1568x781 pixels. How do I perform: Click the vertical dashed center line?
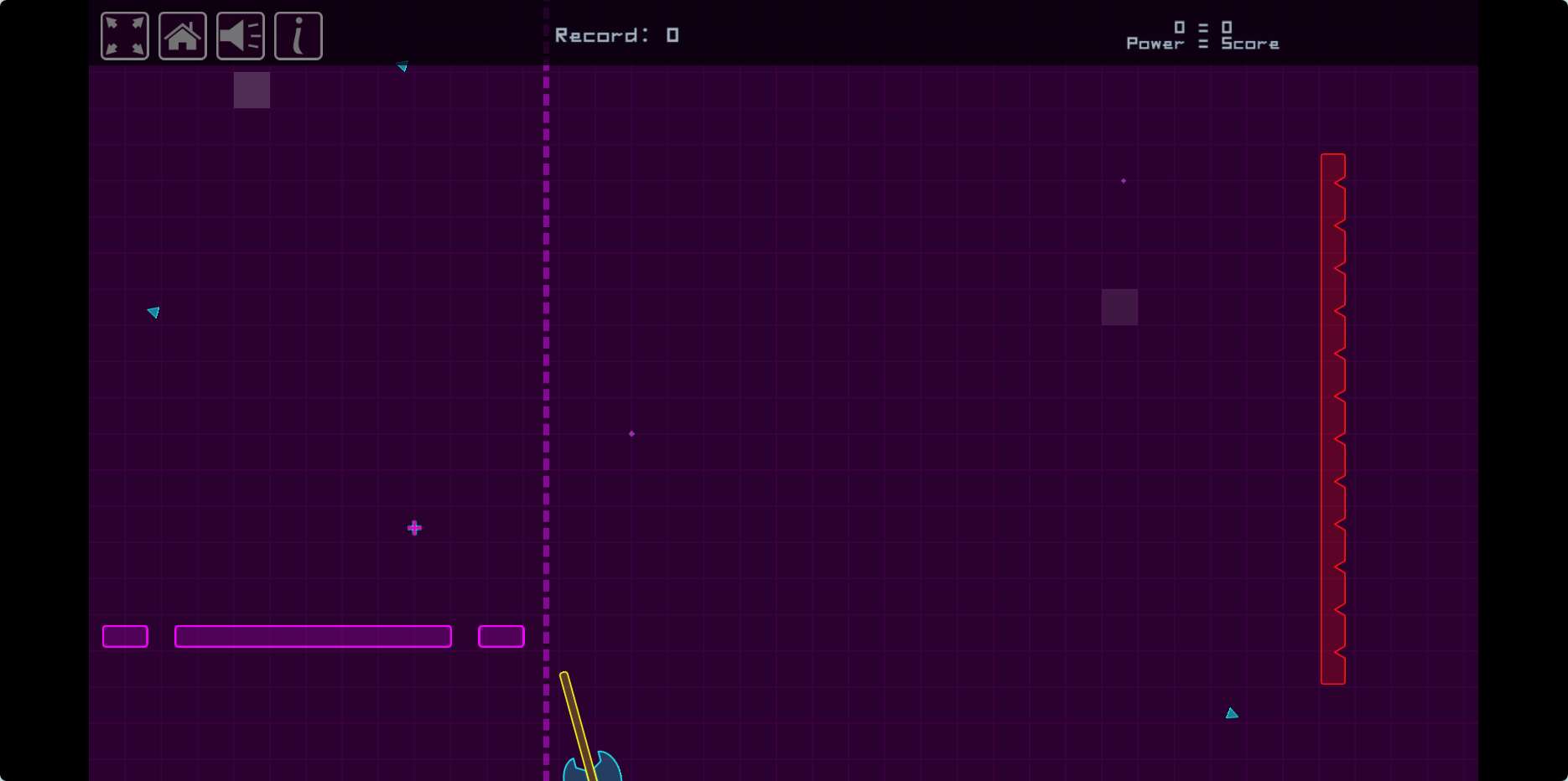click(x=547, y=335)
